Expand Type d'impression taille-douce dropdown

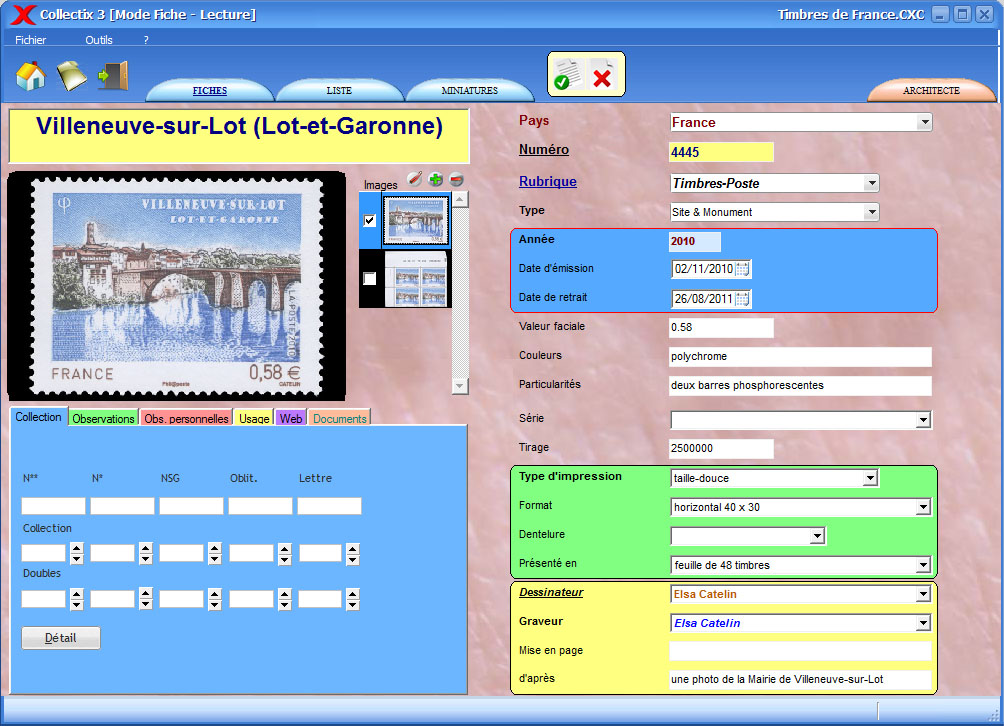pos(870,478)
